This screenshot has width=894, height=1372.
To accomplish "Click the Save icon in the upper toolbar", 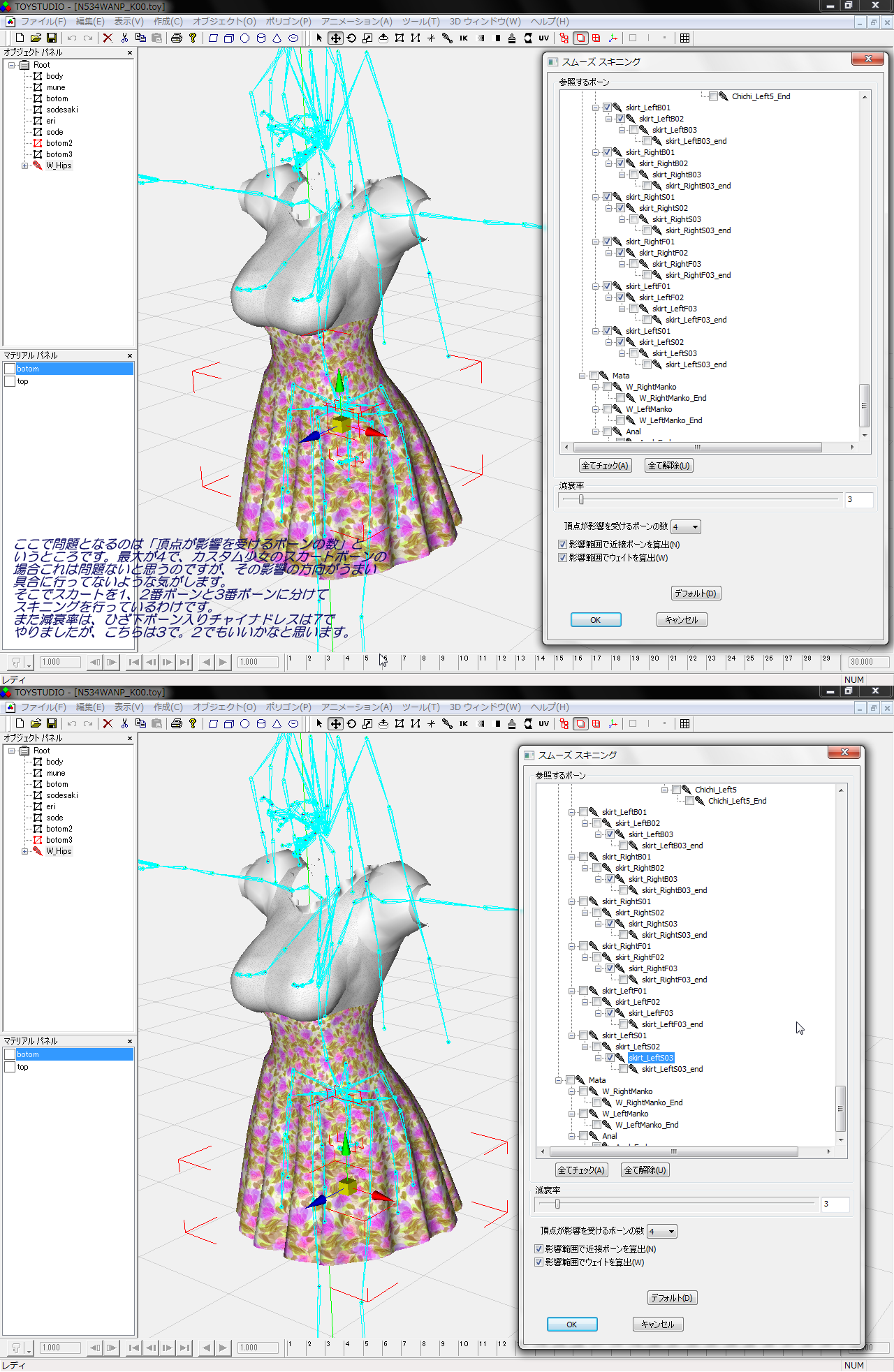I will (x=52, y=38).
